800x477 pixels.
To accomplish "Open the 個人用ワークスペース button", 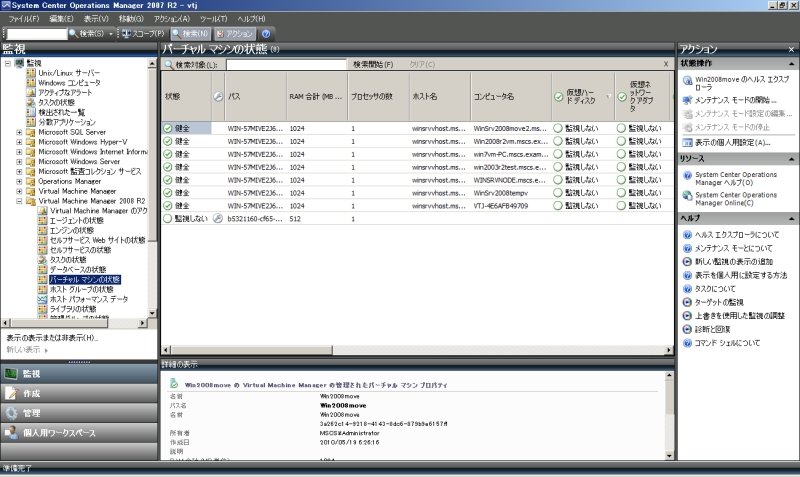I will [x=79, y=433].
